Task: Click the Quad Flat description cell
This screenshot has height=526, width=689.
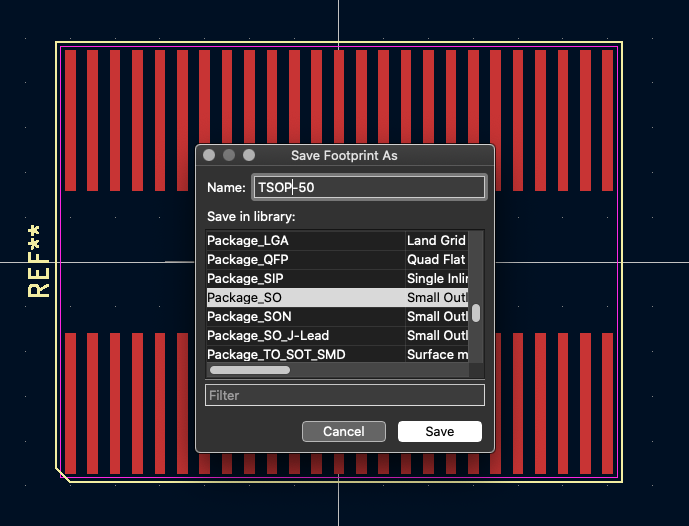Action: 436,260
